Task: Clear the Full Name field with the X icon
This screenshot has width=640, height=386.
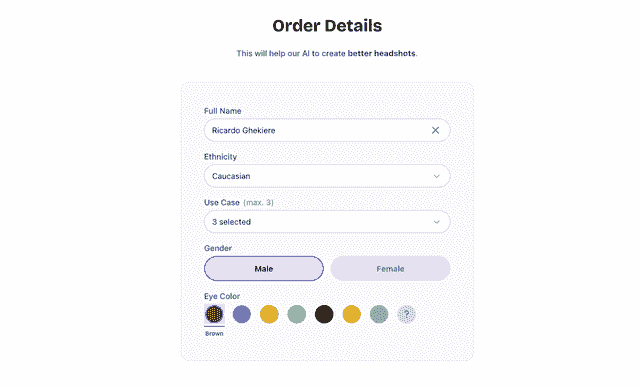Action: point(436,130)
